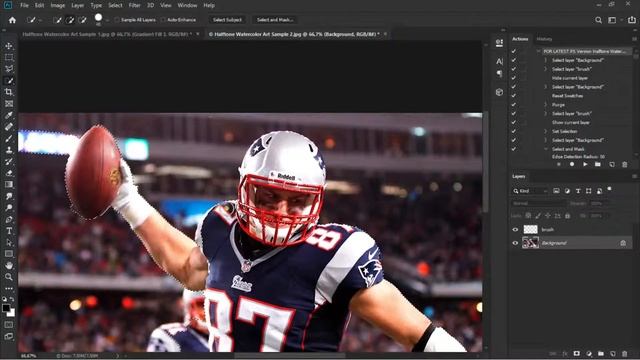Screen dimensions: 640x360
Task: Open the Image menu
Action: click(x=58, y=5)
